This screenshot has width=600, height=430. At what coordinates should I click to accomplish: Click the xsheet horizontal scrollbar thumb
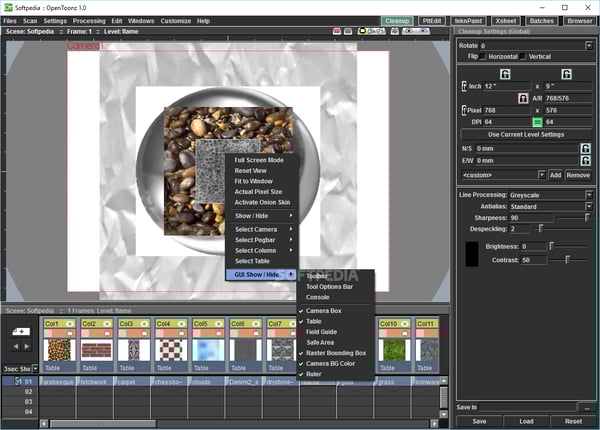point(103,423)
